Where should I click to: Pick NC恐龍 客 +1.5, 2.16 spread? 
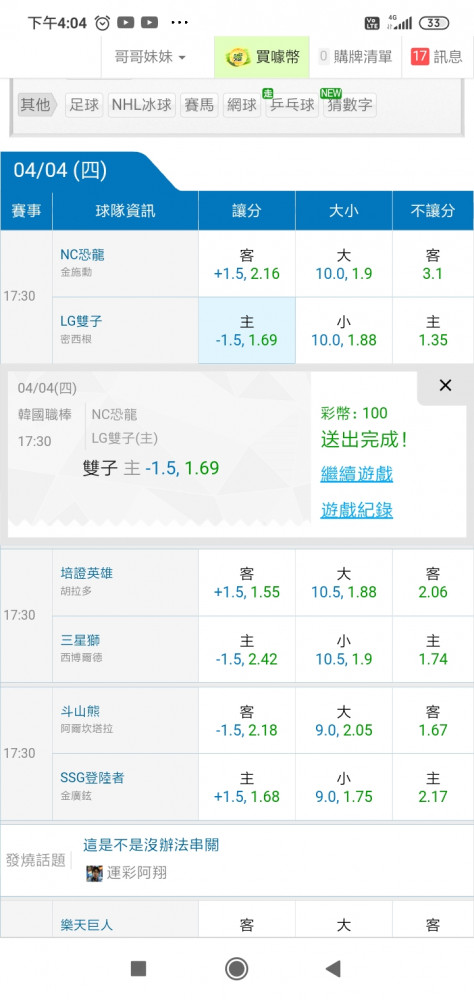tap(247, 264)
